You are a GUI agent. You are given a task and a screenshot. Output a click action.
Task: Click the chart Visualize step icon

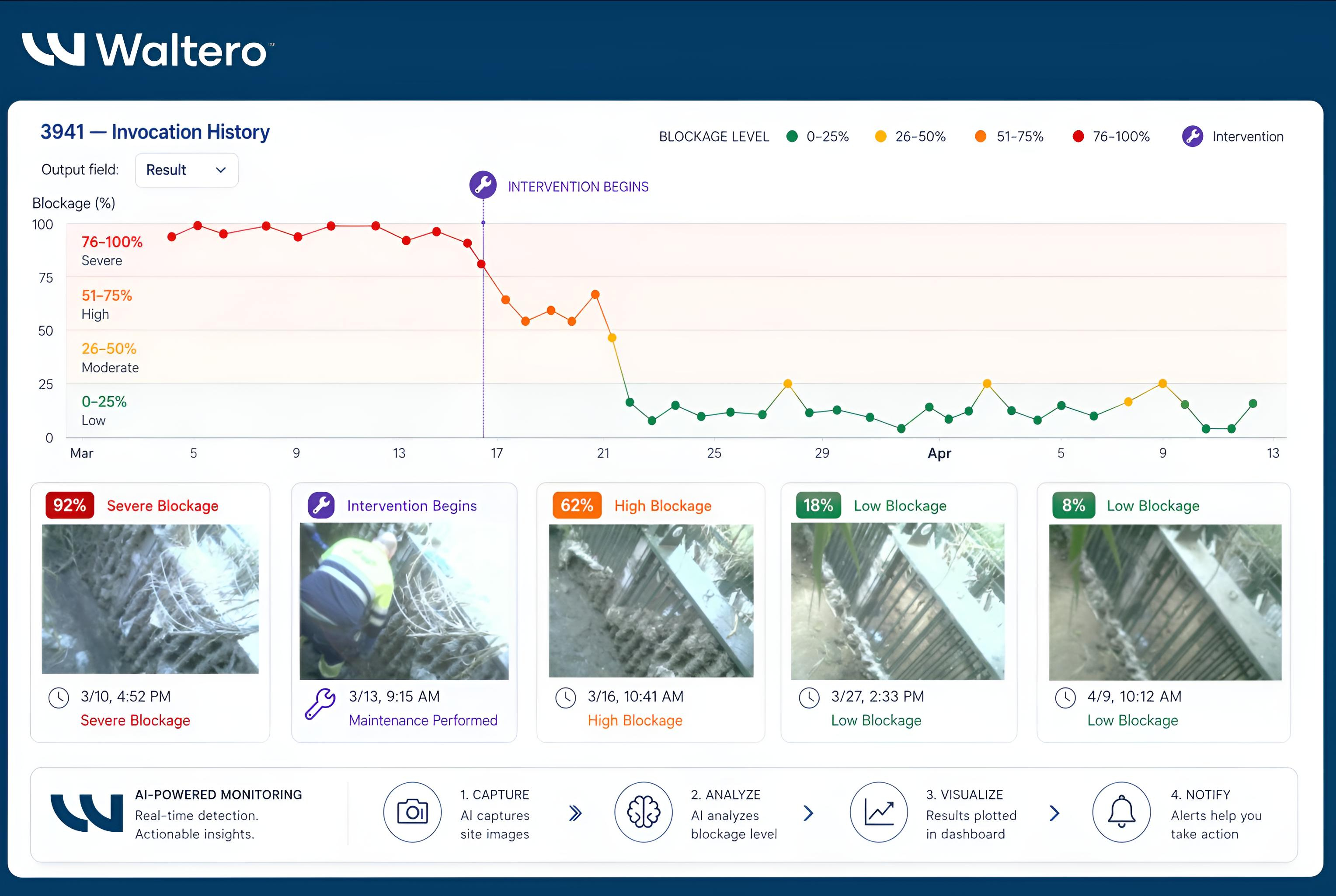(878, 812)
